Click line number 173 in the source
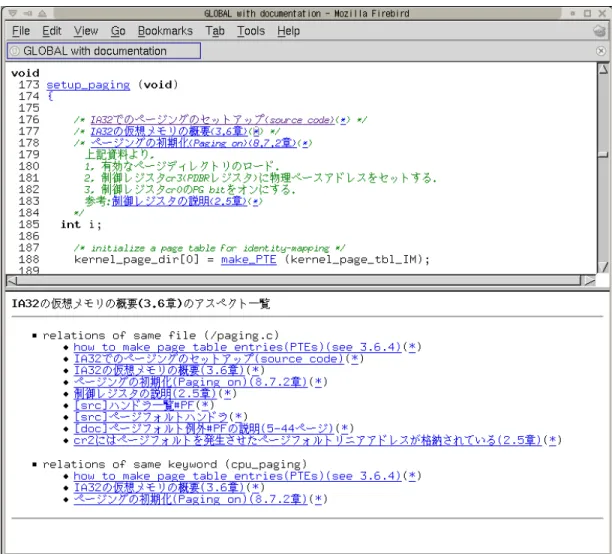Image resolution: width=612 pixels, height=554 pixels. click(29, 85)
